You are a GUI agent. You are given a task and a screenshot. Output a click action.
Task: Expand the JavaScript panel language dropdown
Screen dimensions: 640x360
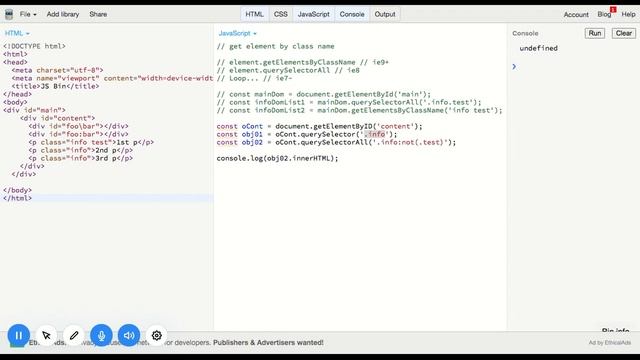click(238, 33)
